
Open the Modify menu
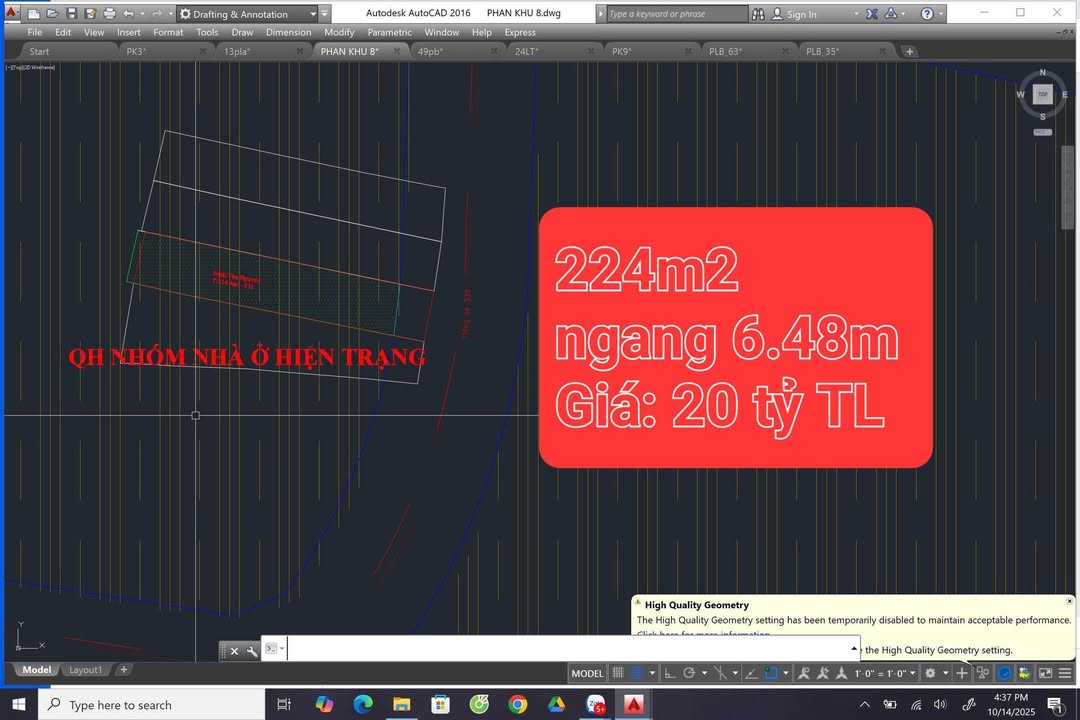(x=339, y=32)
